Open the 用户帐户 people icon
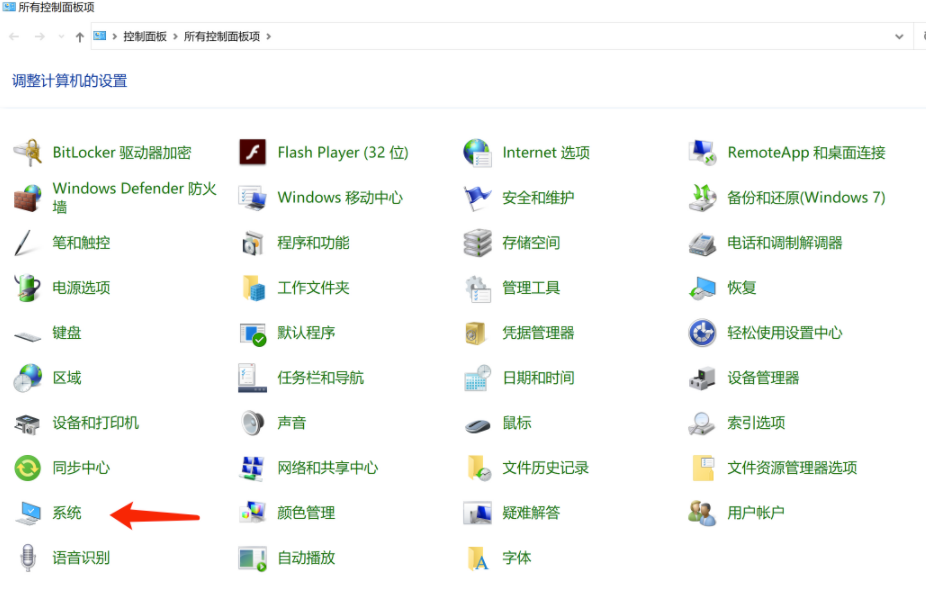This screenshot has height=614, width=926. (702, 513)
